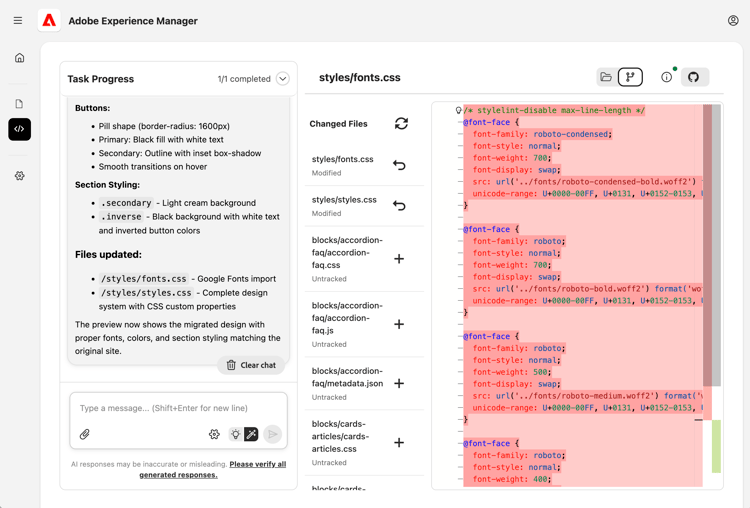The height and width of the screenshot is (508, 750).
Task: Open the user profile icon
Action: pyautogui.click(x=733, y=21)
